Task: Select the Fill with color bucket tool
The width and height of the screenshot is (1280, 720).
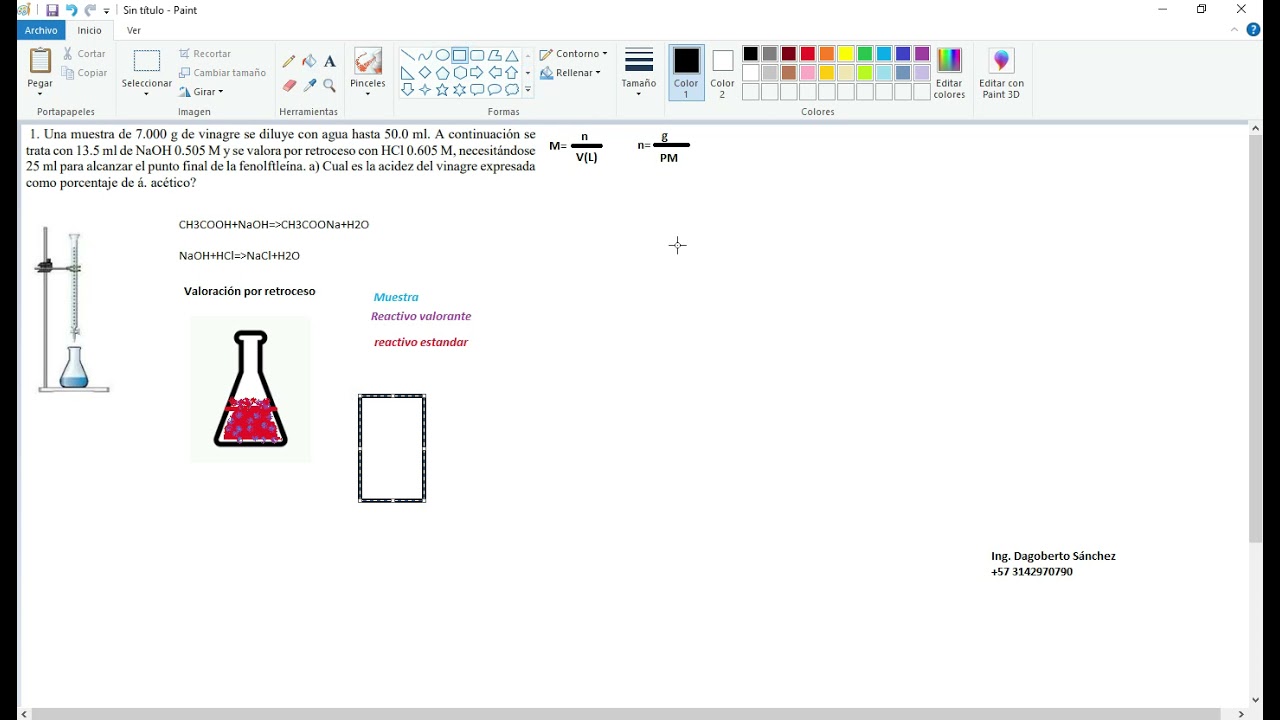Action: coord(309,61)
